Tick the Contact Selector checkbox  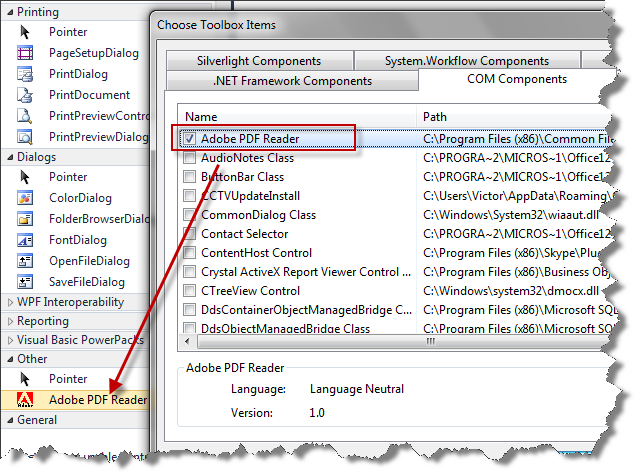pyautogui.click(x=189, y=234)
